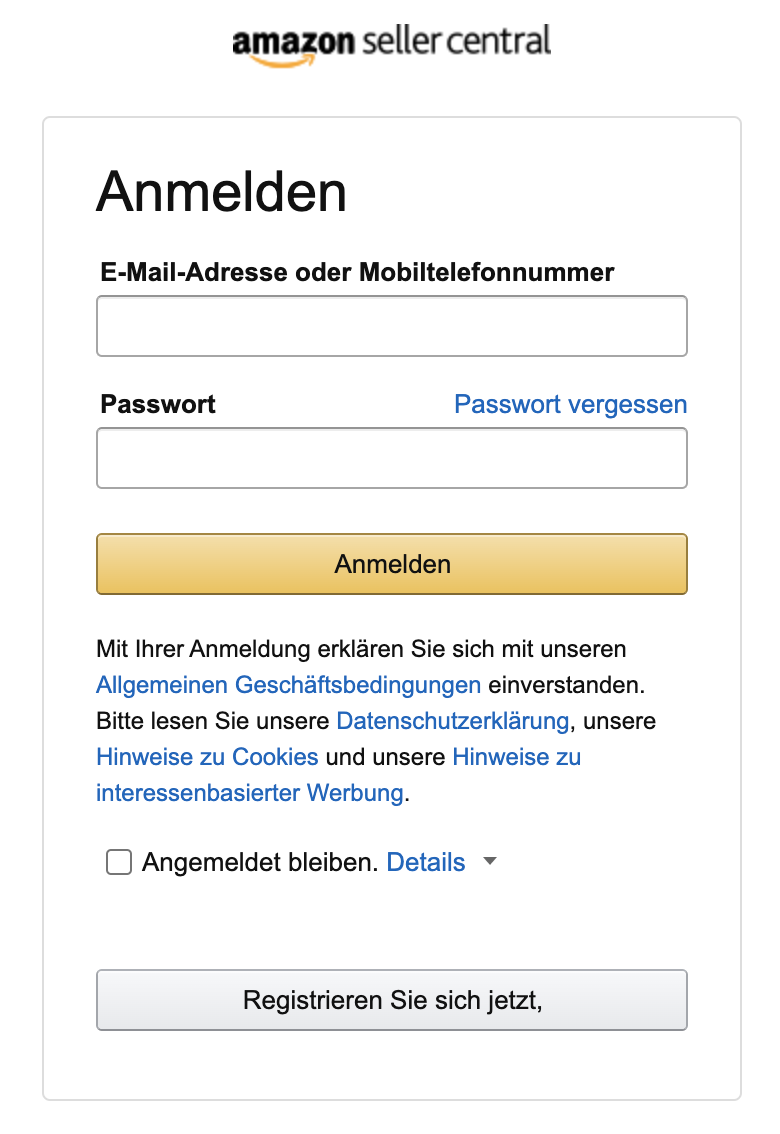Image resolution: width=780 pixels, height=1134 pixels.
Task: Click the bold 'Passwort' field label
Action: tap(158, 404)
